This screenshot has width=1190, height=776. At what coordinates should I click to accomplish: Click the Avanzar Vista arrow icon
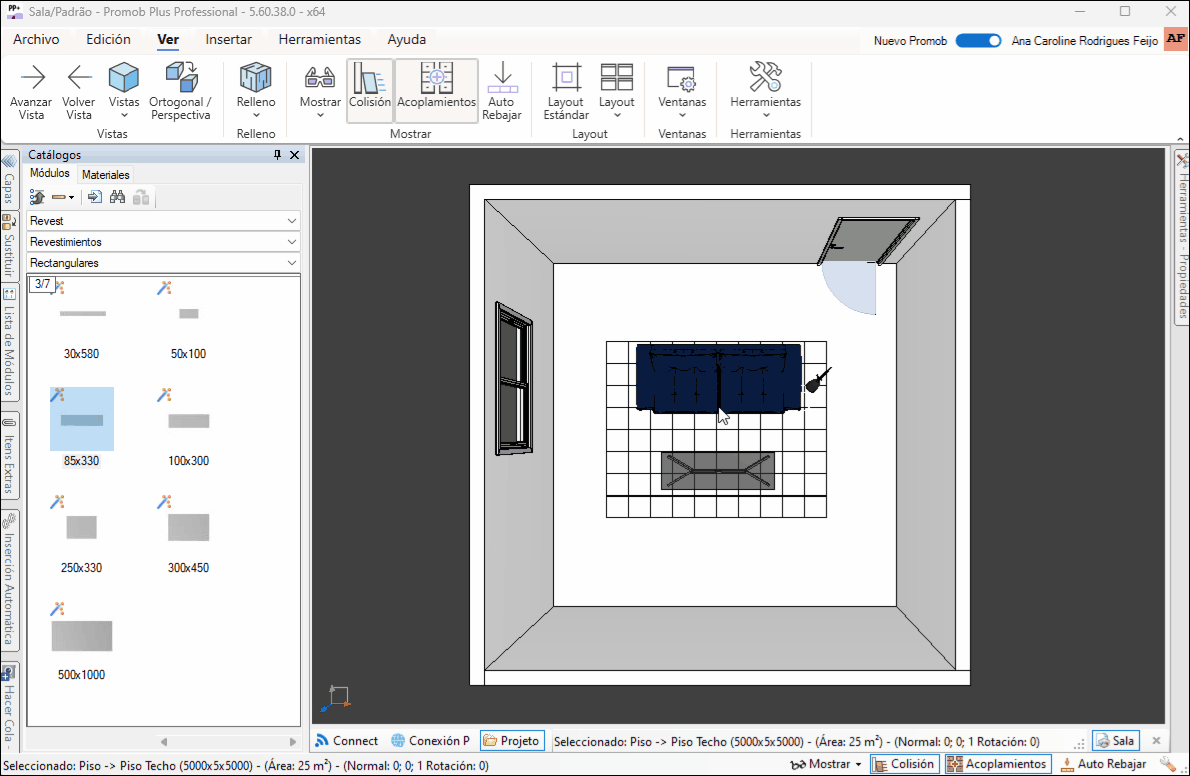click(x=31, y=77)
